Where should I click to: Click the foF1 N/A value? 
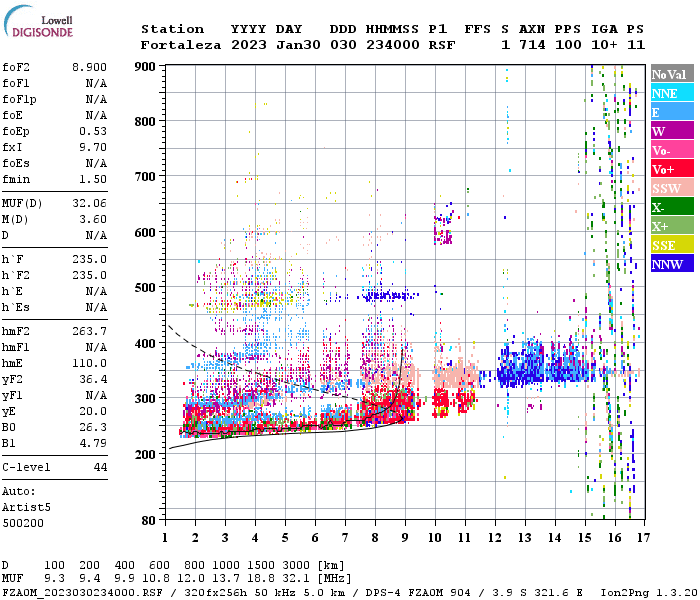tap(96, 83)
